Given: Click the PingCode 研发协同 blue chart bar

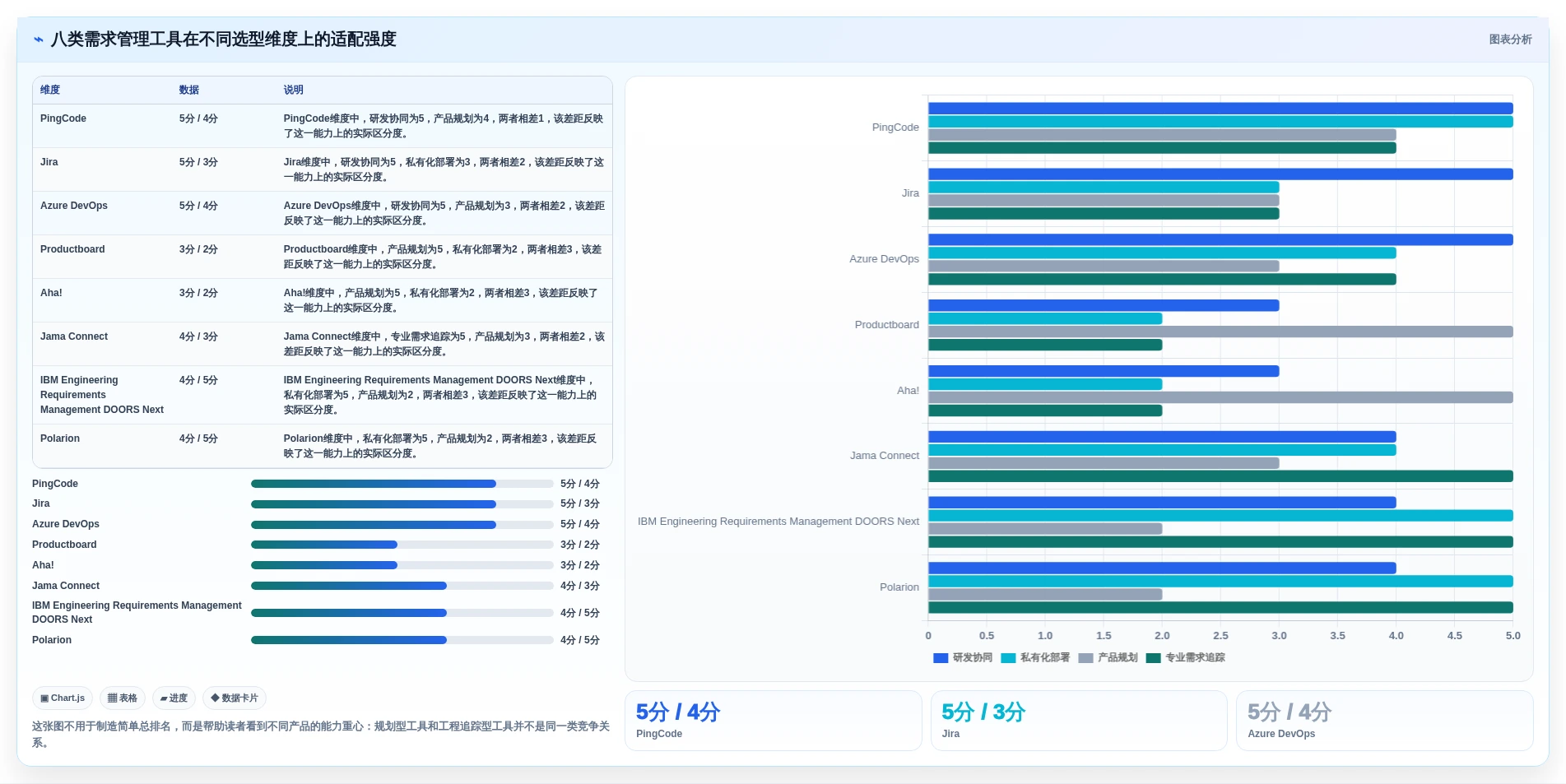Looking at the screenshot, I should click(1220, 109).
